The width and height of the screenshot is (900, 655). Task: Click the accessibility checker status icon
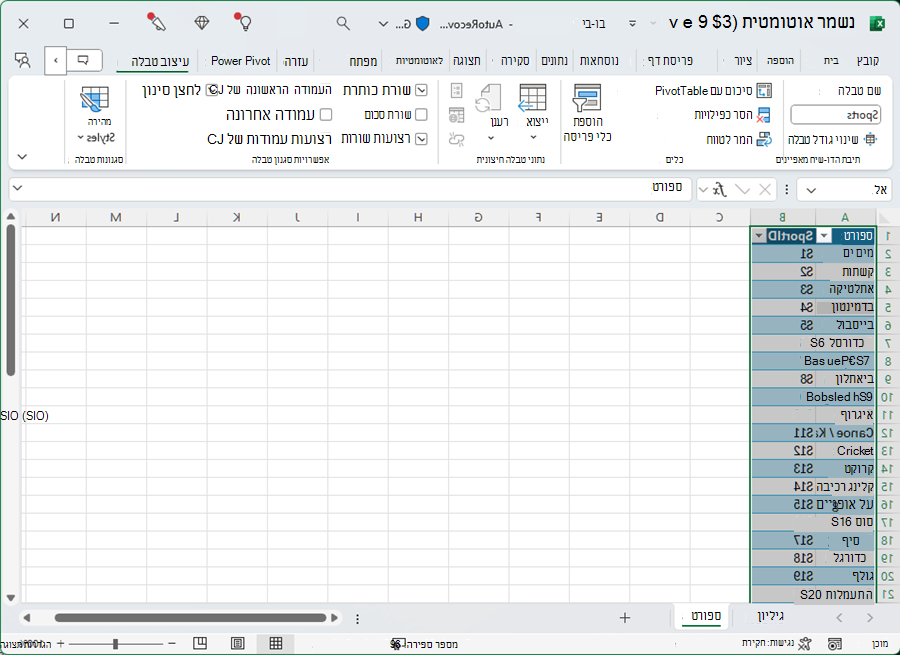click(x=805, y=644)
